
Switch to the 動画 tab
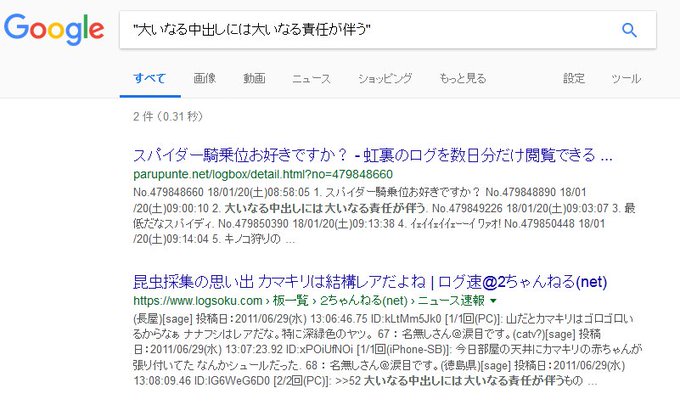pos(254,78)
